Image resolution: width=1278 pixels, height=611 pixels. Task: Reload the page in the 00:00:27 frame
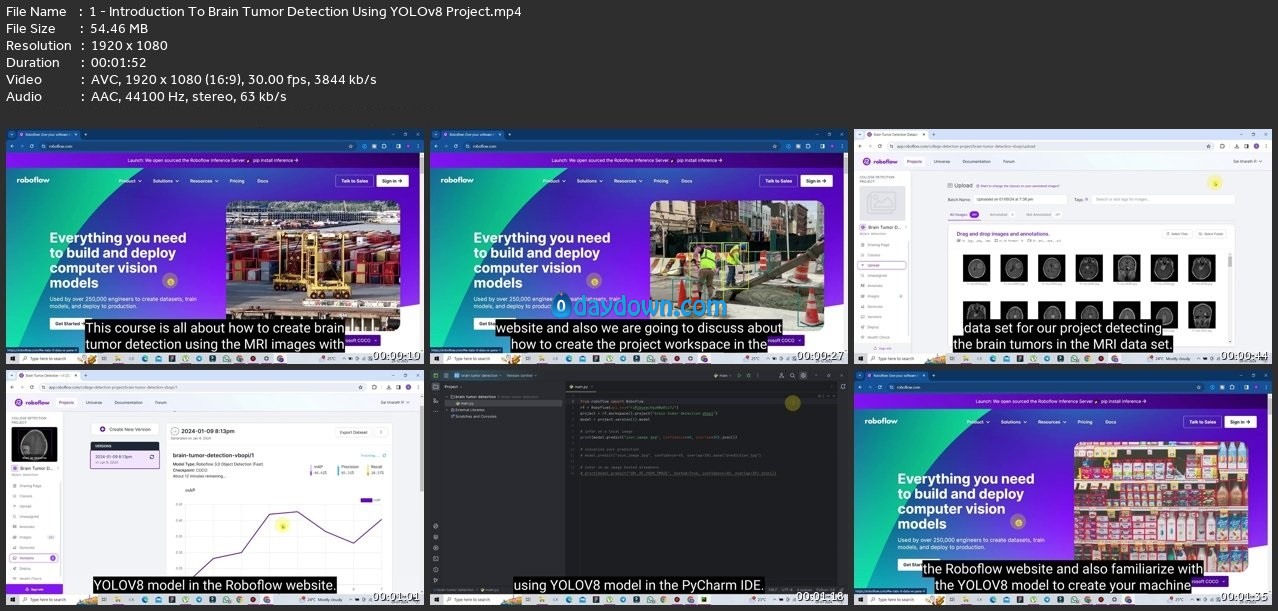454,146
